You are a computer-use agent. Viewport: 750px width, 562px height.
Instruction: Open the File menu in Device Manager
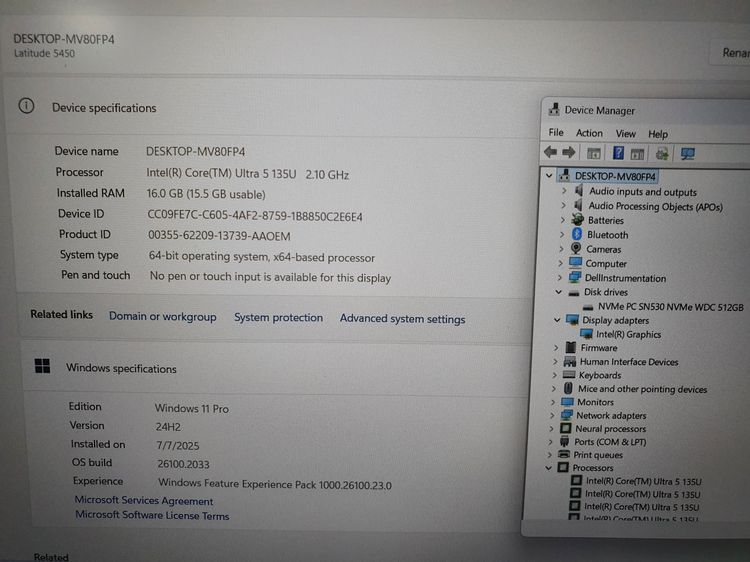556,132
